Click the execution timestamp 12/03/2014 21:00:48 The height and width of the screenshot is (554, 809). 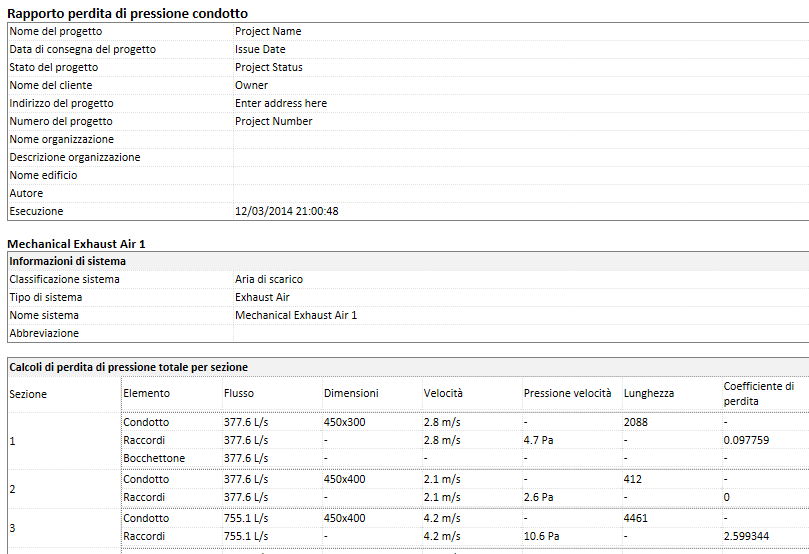[287, 211]
